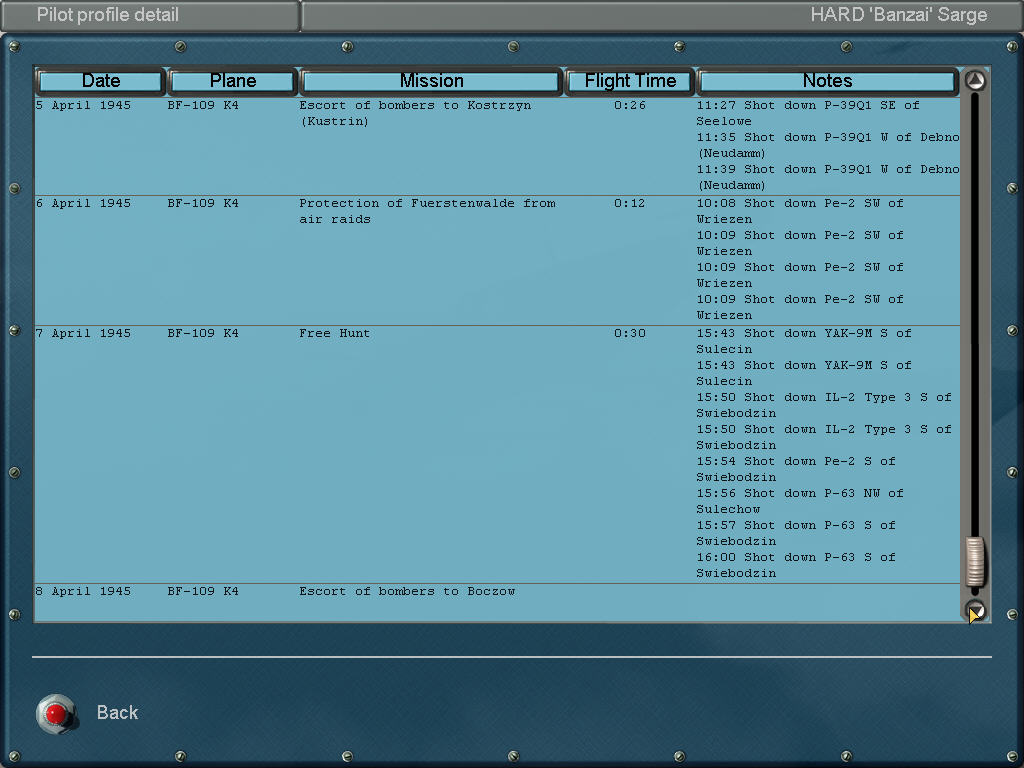1024x768 pixels.
Task: Click note '15:54 Shot down Pe-2 S of'
Action: click(x=796, y=461)
